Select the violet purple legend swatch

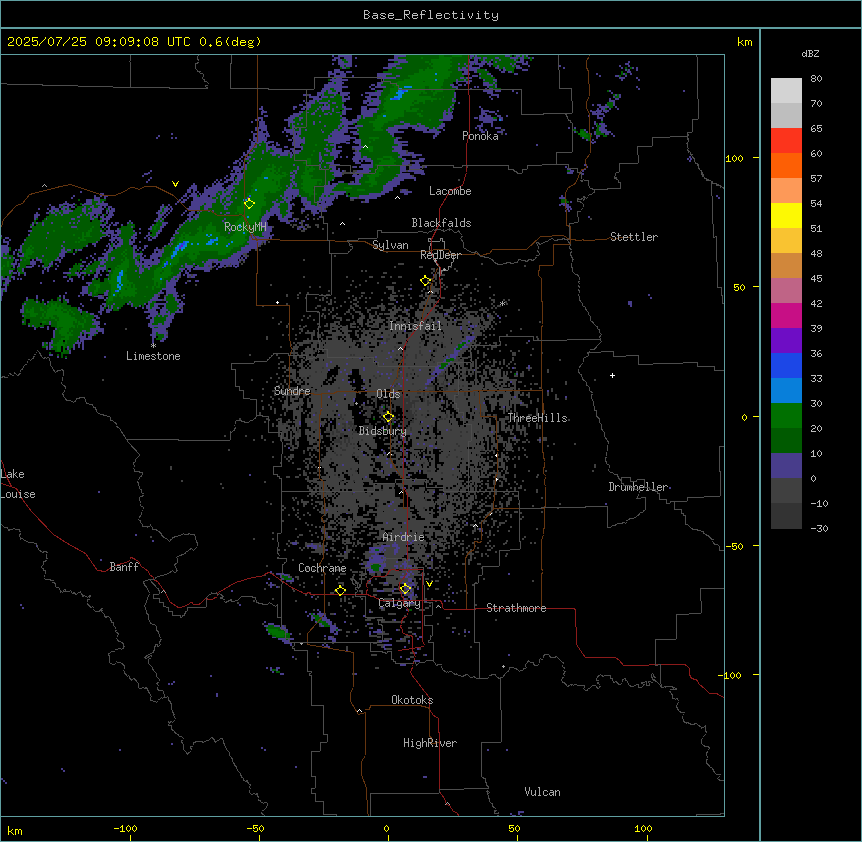pos(786,340)
